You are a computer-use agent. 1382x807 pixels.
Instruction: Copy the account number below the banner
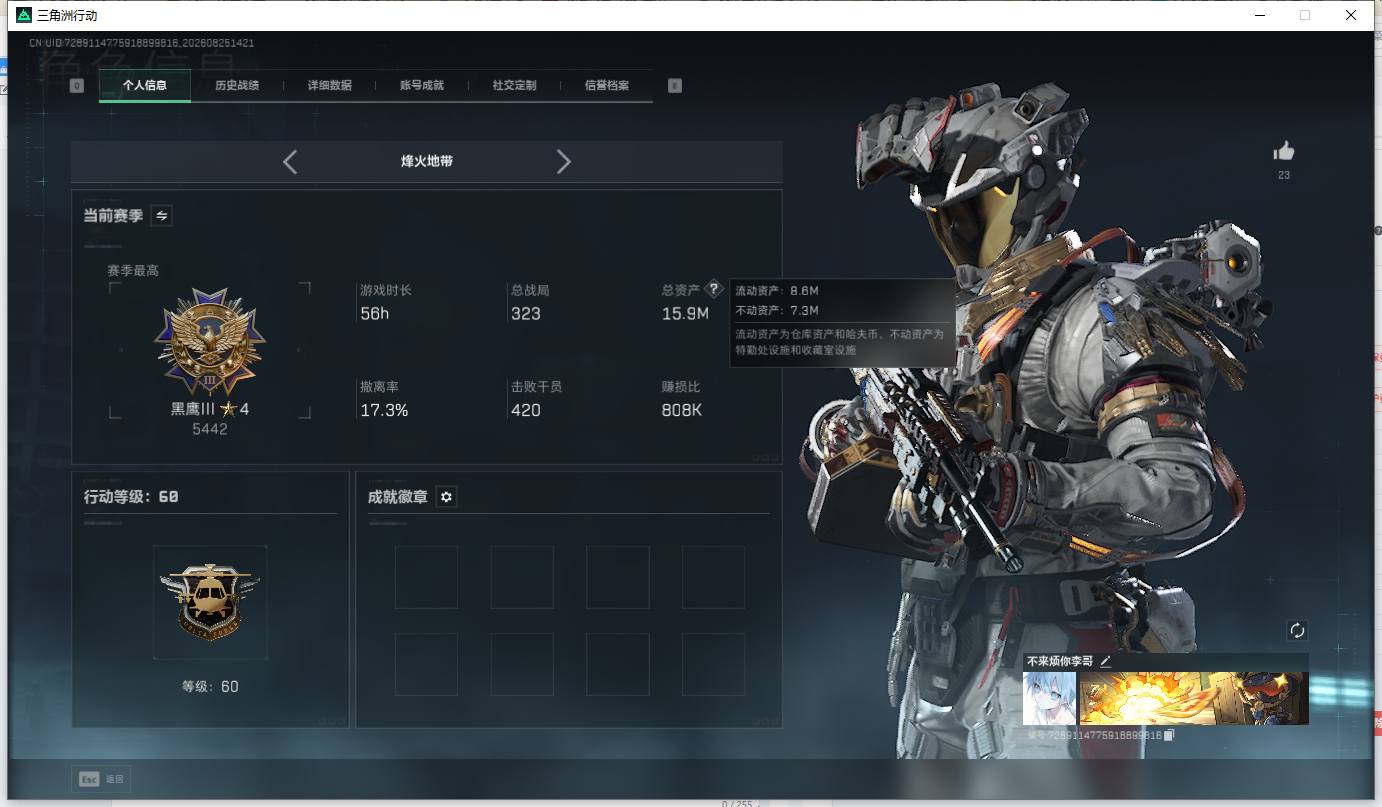(x=1169, y=735)
